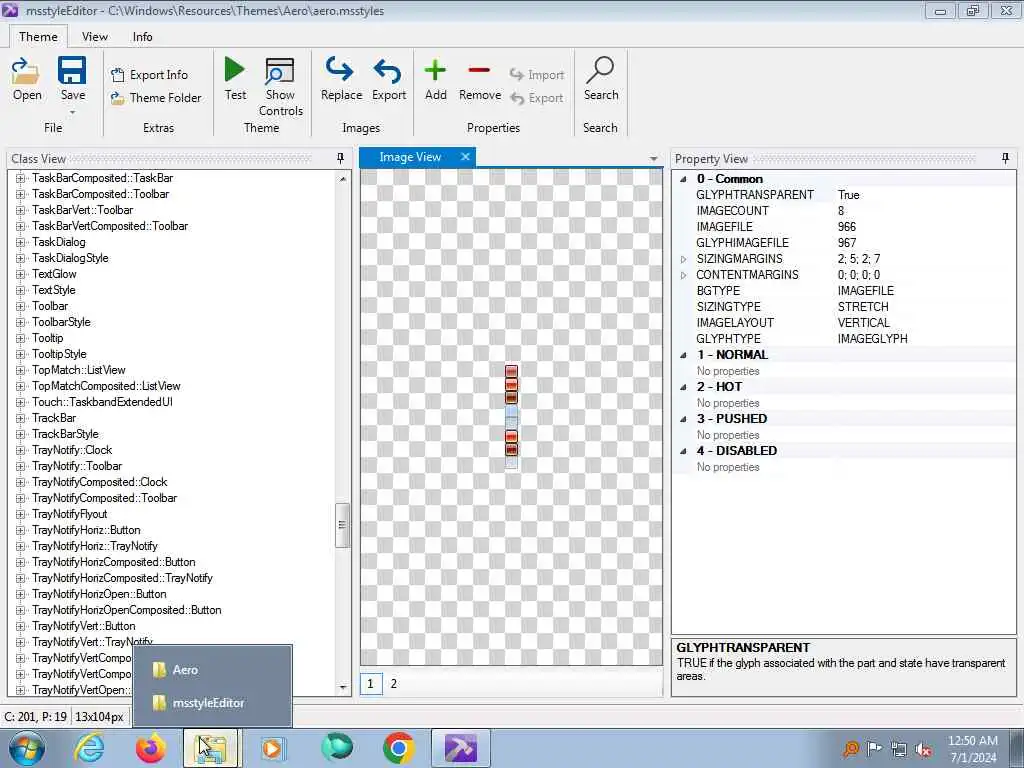Click IMAGECOUNT value 8

[841, 211]
